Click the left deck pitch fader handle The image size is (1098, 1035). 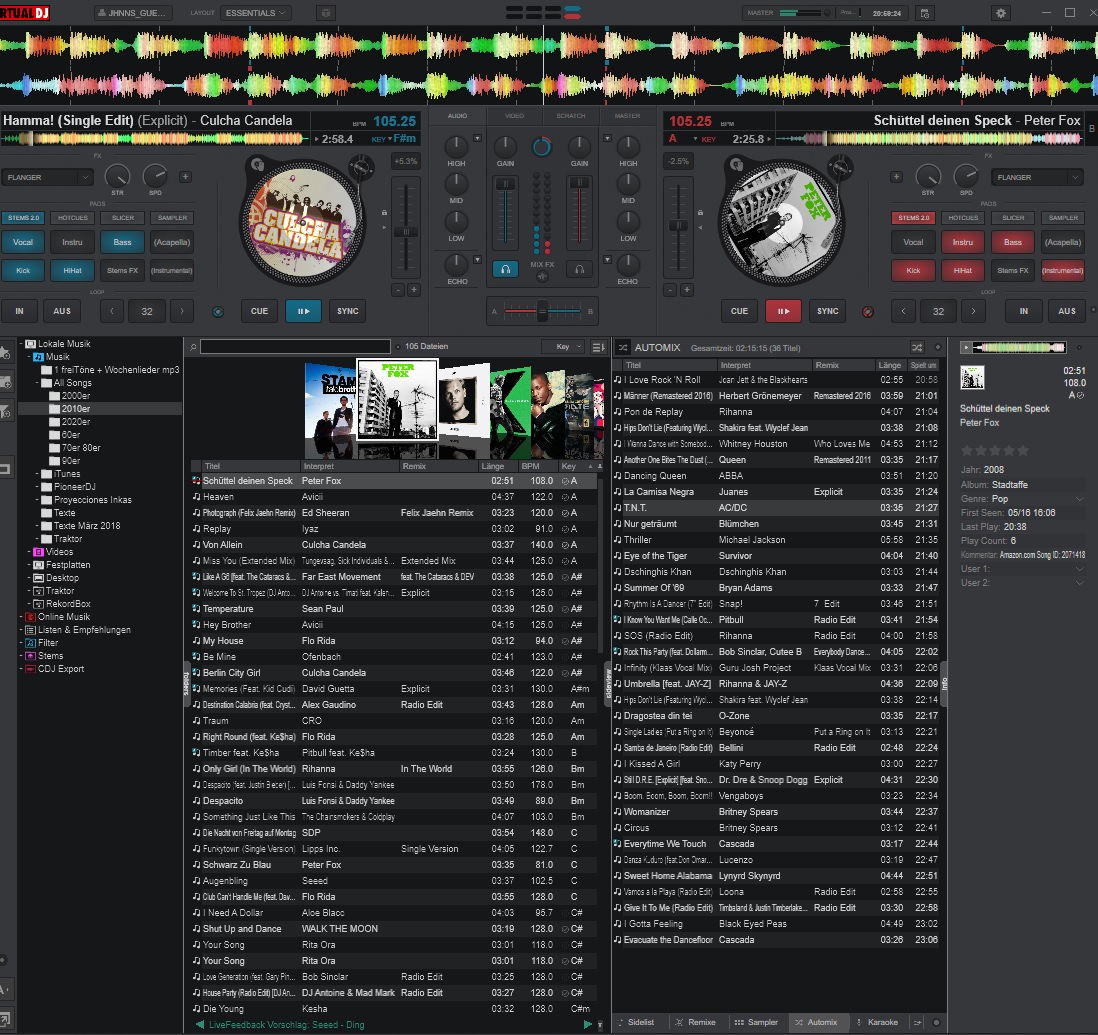[406, 232]
